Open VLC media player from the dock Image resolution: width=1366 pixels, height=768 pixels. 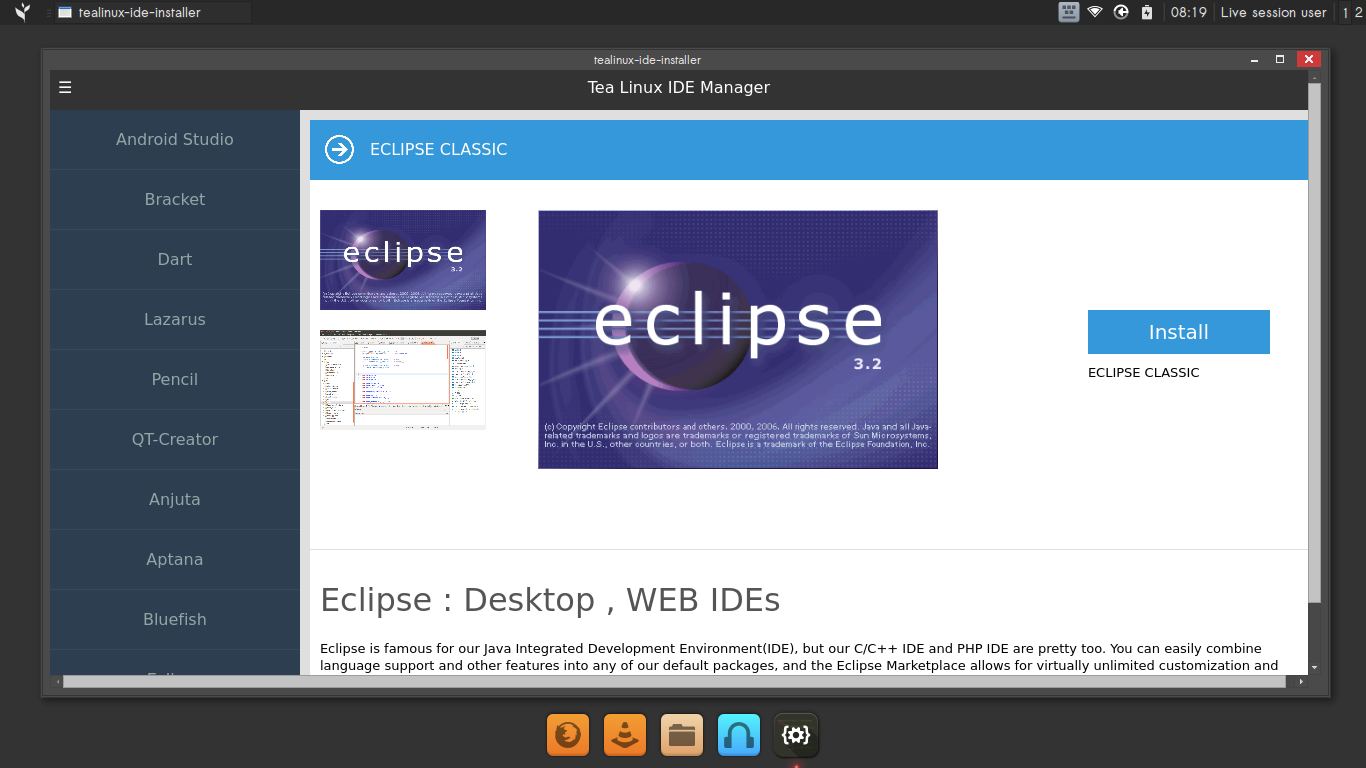pos(625,735)
